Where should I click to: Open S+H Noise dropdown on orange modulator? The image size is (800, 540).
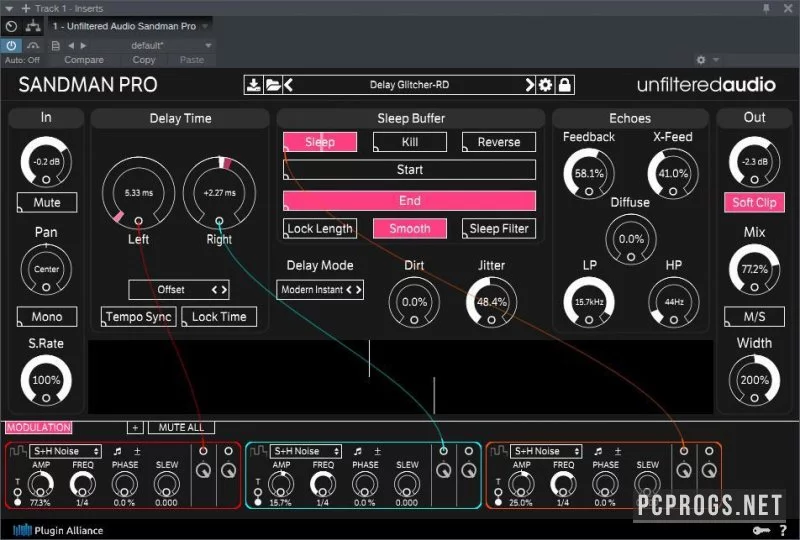pos(546,451)
